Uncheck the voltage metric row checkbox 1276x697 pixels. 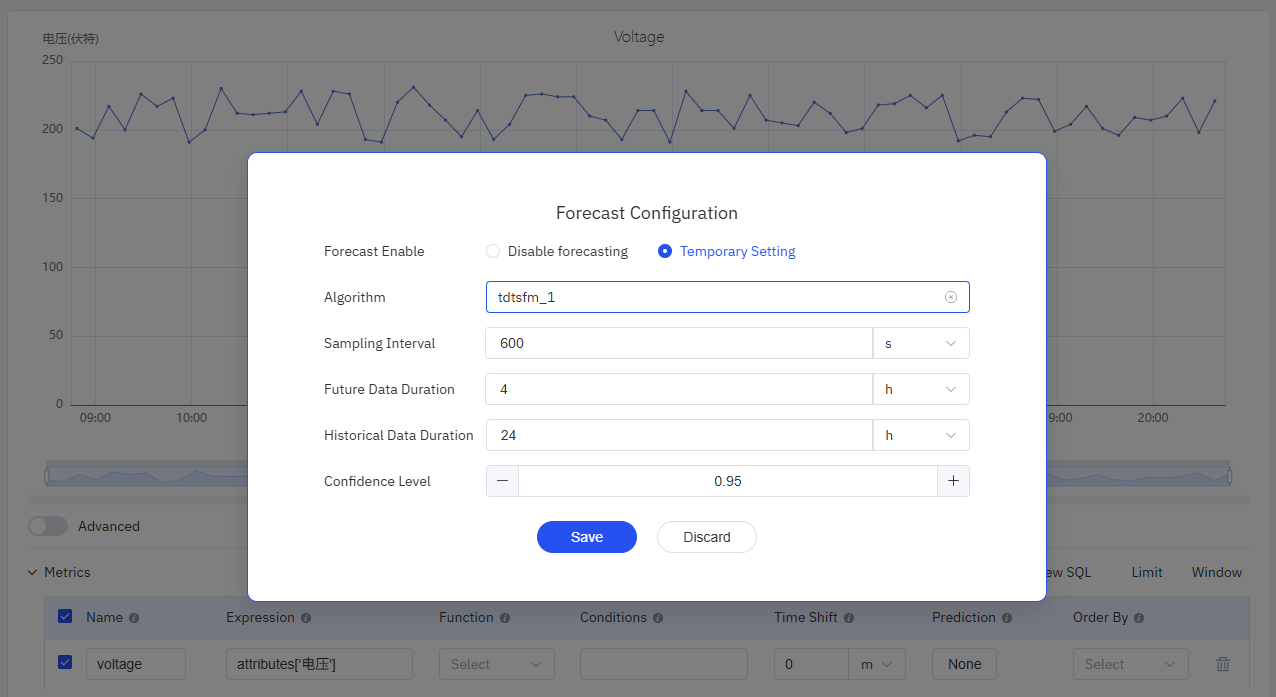pyautogui.click(x=65, y=662)
